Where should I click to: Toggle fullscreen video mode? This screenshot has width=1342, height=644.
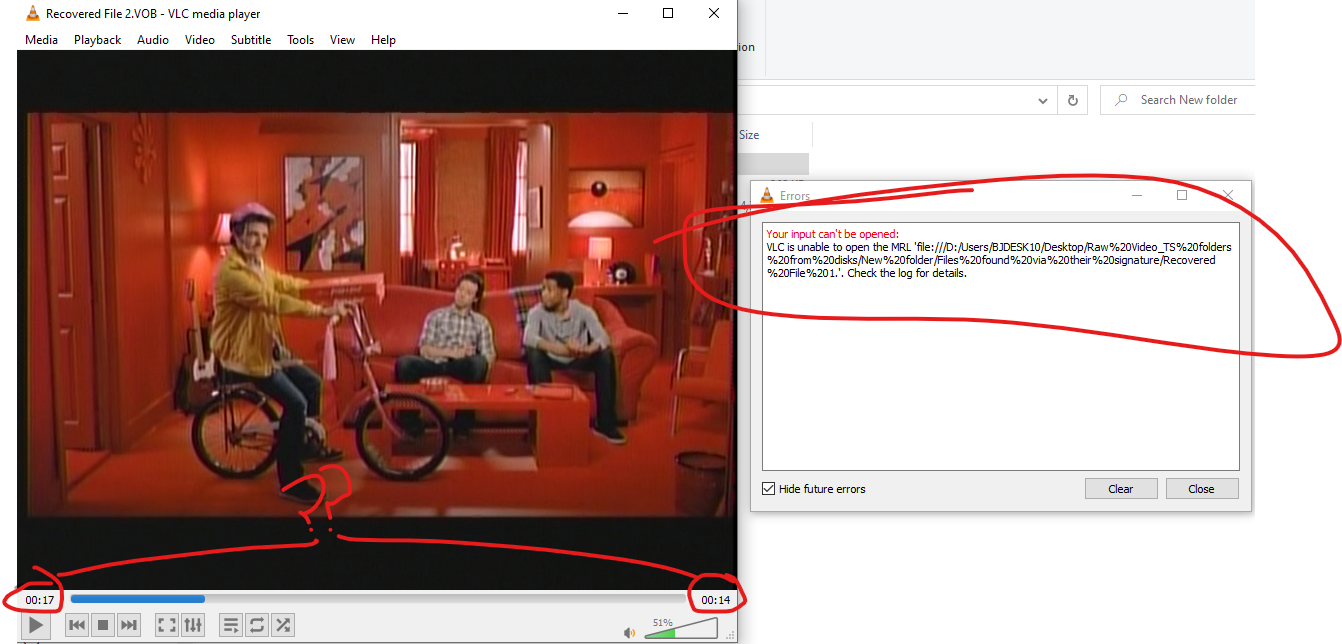click(167, 625)
